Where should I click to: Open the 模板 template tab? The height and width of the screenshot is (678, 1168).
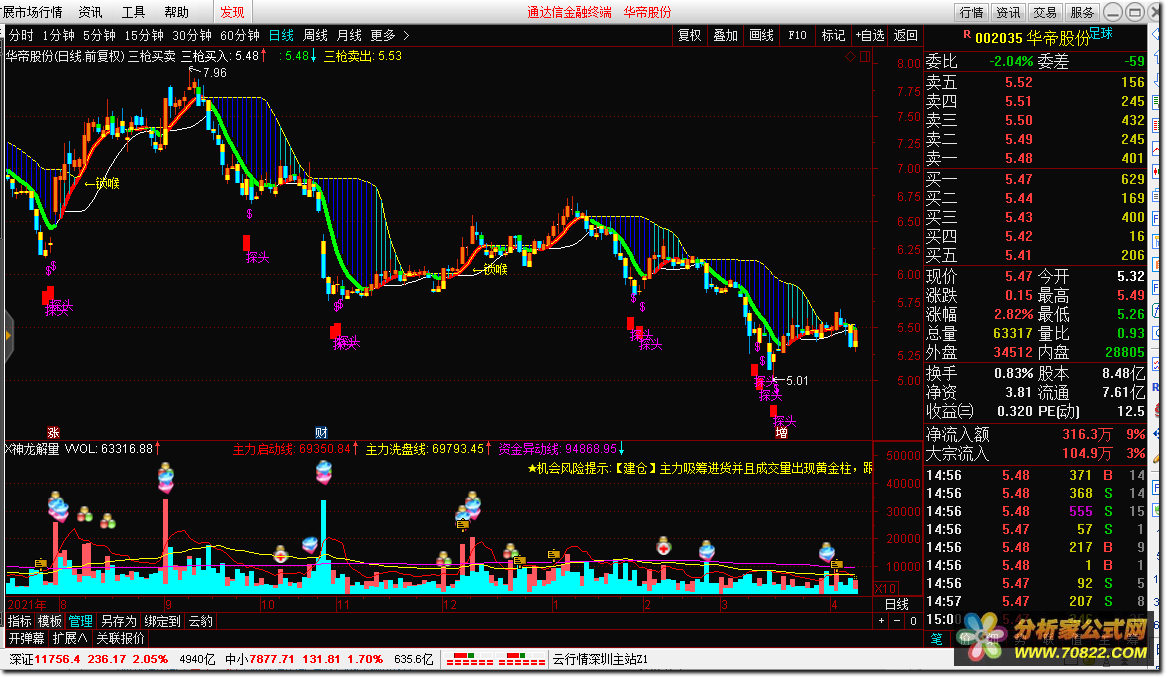tap(50, 621)
